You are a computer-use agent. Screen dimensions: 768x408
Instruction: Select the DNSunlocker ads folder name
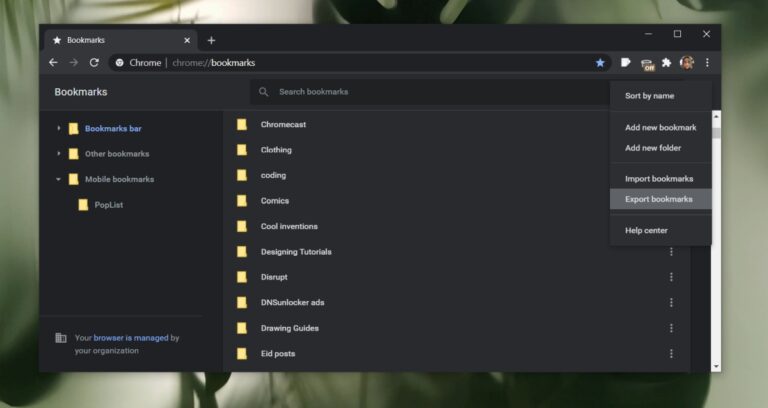pyautogui.click(x=292, y=303)
